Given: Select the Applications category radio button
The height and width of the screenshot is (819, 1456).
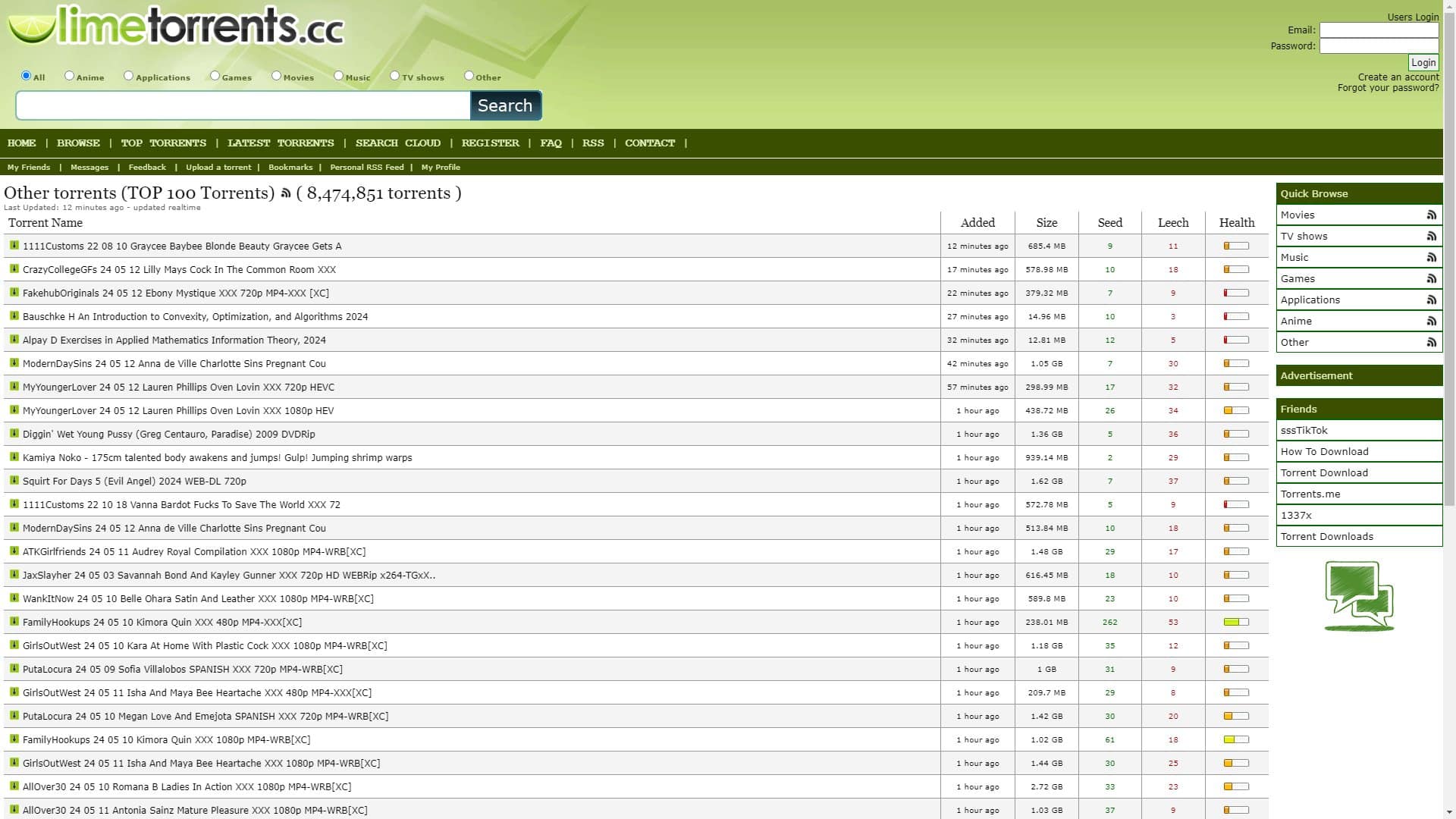Looking at the screenshot, I should pyautogui.click(x=128, y=76).
